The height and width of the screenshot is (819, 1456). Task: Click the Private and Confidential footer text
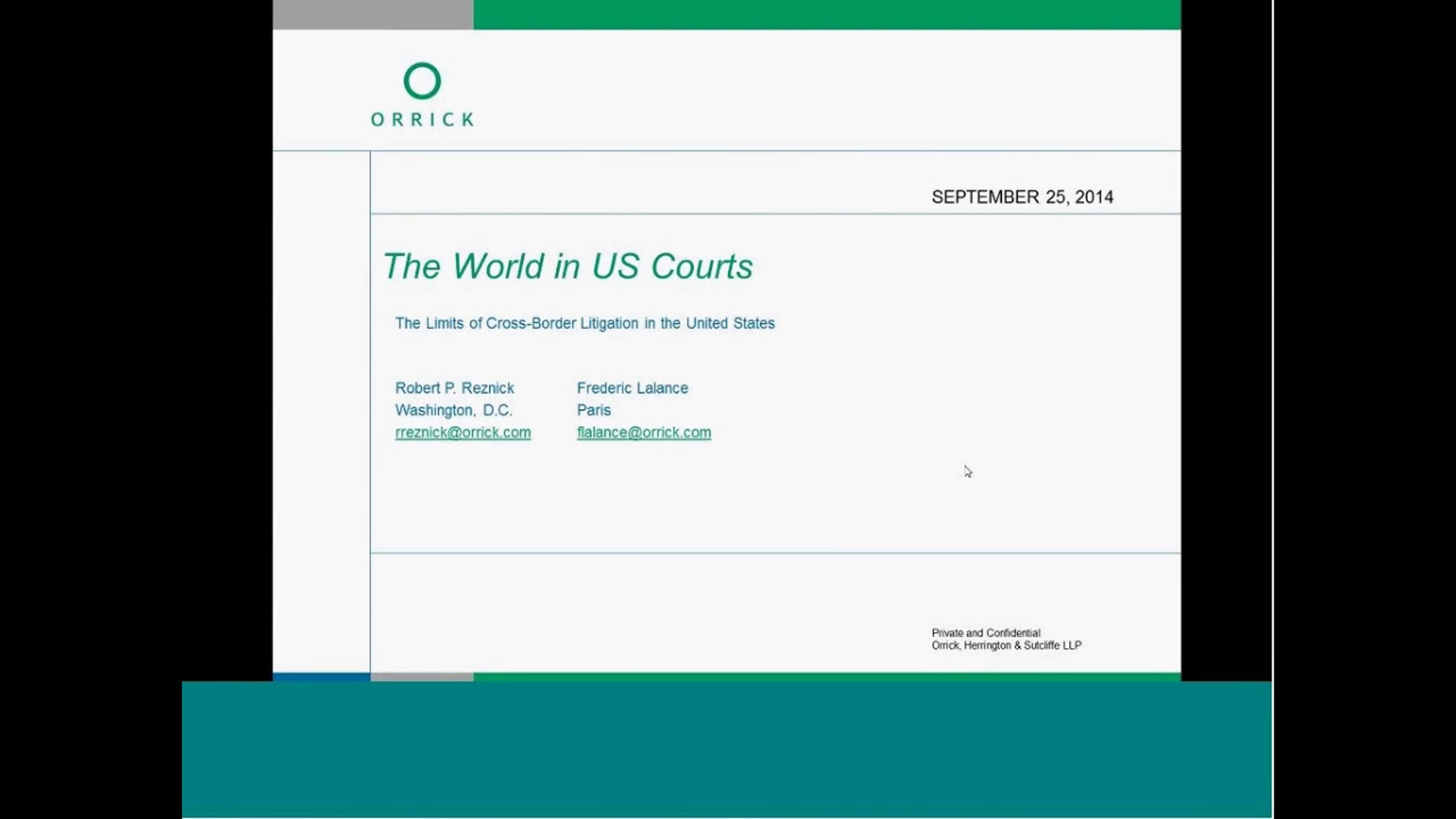coord(986,633)
